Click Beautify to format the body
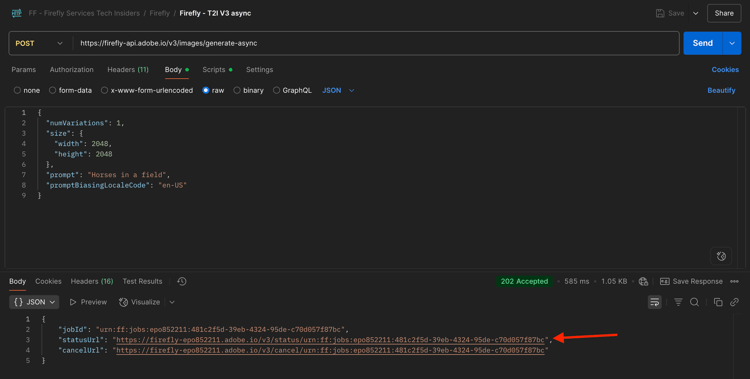Image resolution: width=750 pixels, height=379 pixels. pyautogui.click(x=721, y=90)
